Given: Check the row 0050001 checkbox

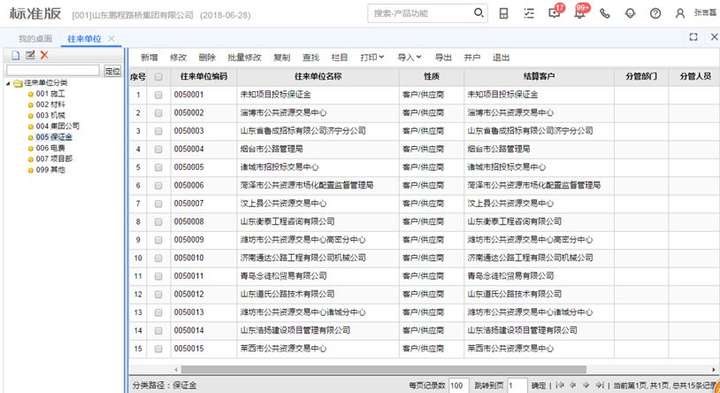Looking at the screenshot, I should click(158, 95).
